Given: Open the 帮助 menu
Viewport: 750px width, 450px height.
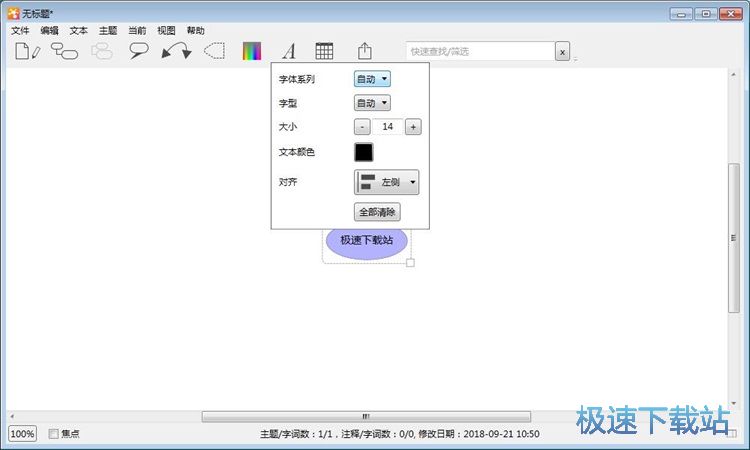Looking at the screenshot, I should [195, 31].
